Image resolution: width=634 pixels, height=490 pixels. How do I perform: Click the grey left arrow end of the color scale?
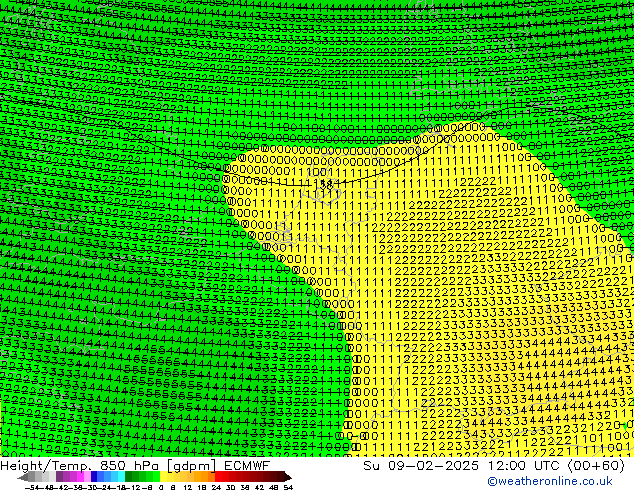23,477
